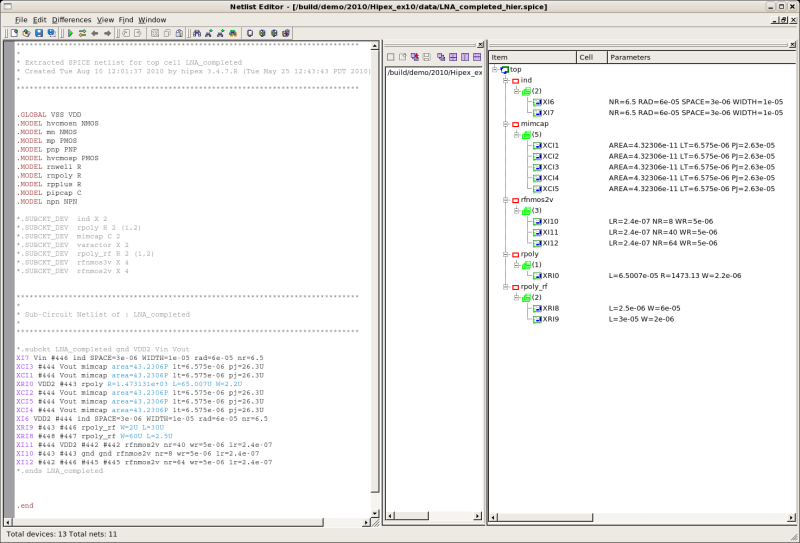This screenshot has height=543, width=800.
Task: Collapse the rfnmos2v device group
Action: pos(506,200)
